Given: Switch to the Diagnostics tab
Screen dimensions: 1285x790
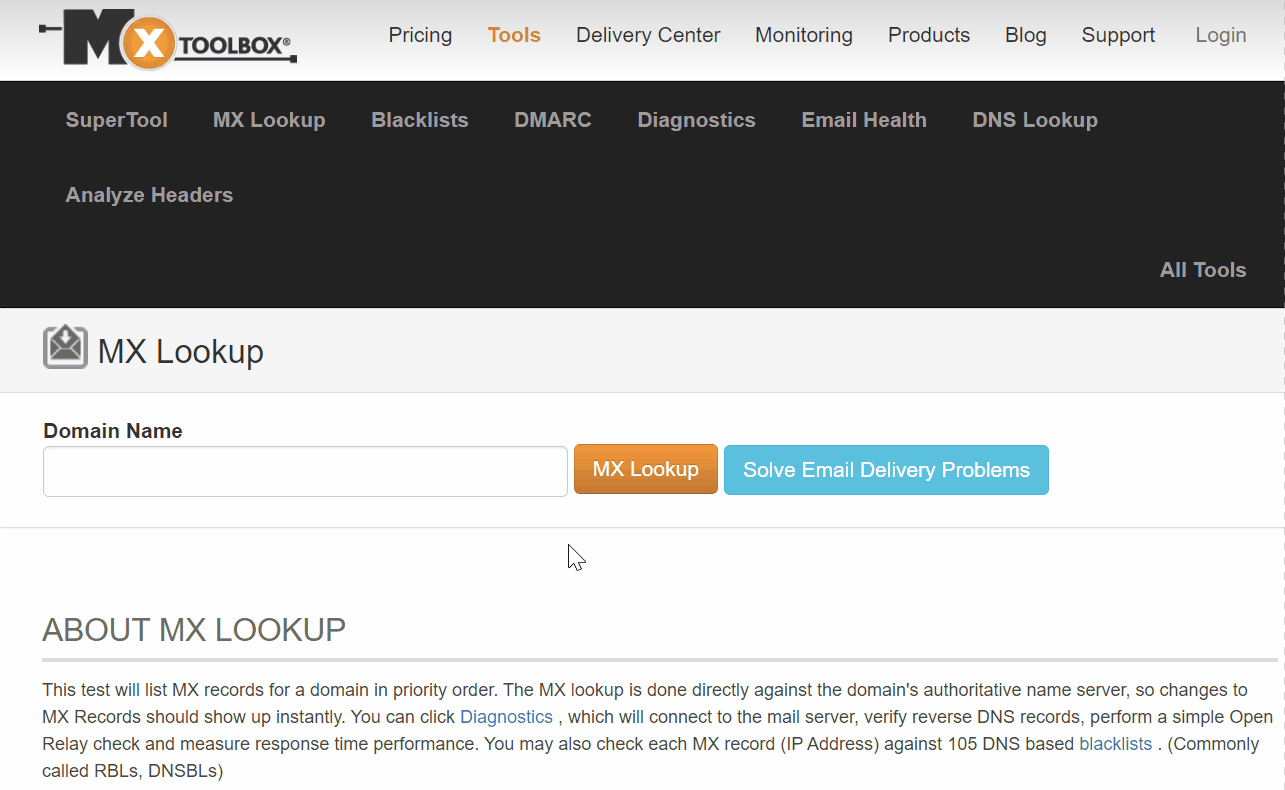Looking at the screenshot, I should click(697, 120).
